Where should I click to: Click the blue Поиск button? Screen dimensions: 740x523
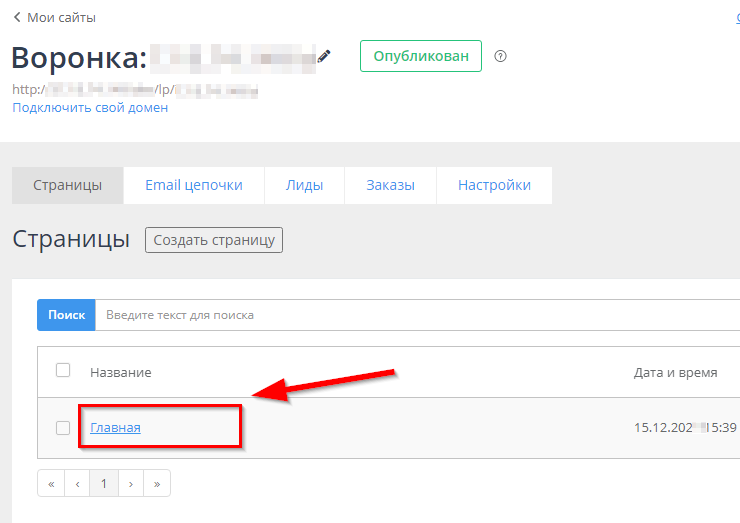click(66, 315)
